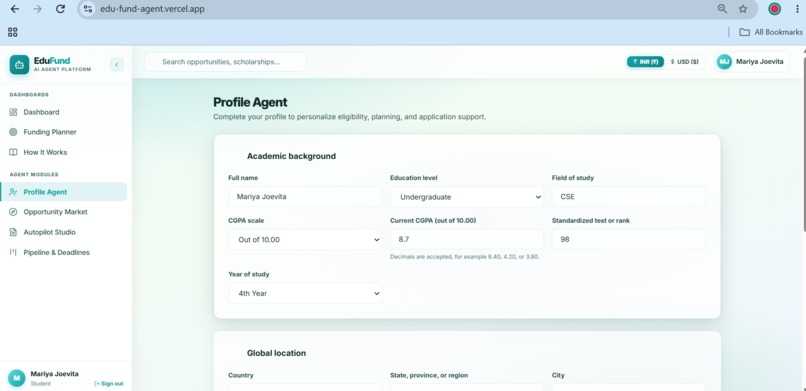Open the CGPA scale dropdown
The height and width of the screenshot is (391, 806).
[305, 239]
